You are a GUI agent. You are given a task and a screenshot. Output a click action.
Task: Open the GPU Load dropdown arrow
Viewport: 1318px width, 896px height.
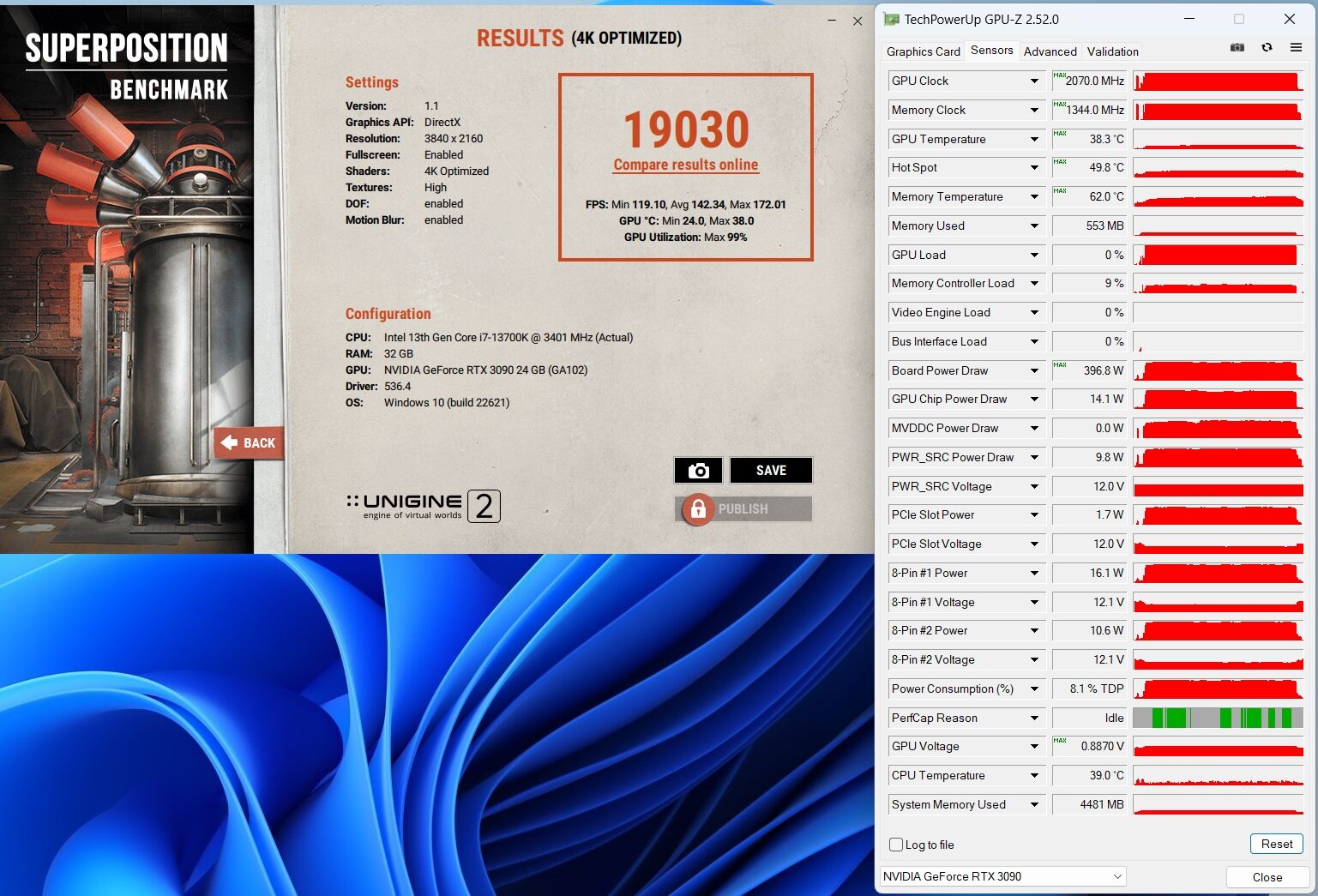(1034, 255)
